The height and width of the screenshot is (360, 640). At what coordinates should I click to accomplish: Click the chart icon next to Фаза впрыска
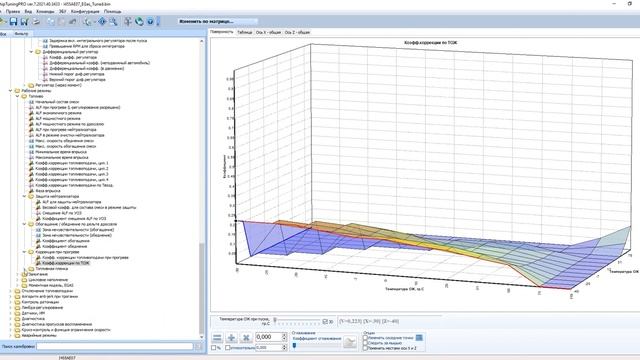[31, 191]
